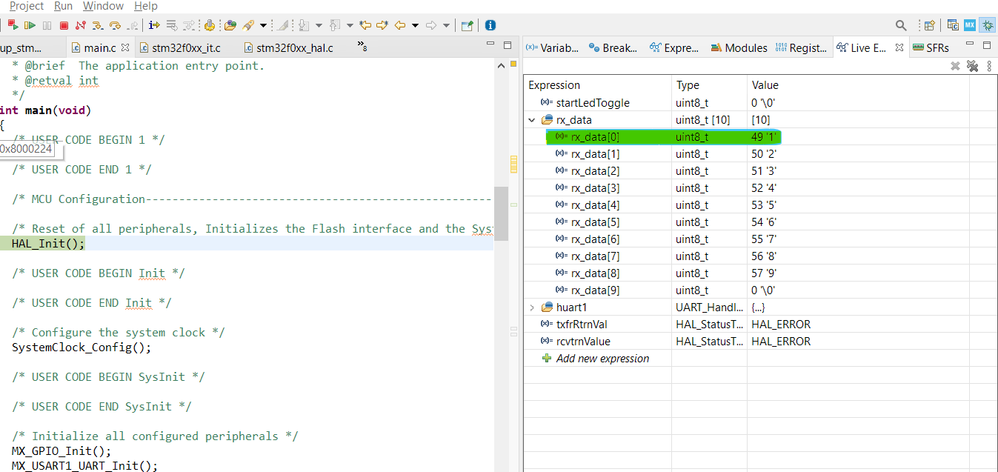Open the Window menu
Screen dimensions: 998x472
pos(103,6)
